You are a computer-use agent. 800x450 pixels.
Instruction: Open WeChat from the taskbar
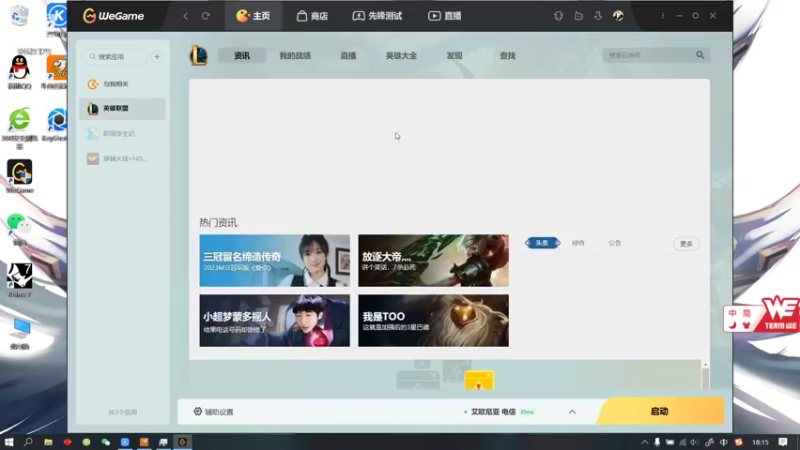click(106, 442)
